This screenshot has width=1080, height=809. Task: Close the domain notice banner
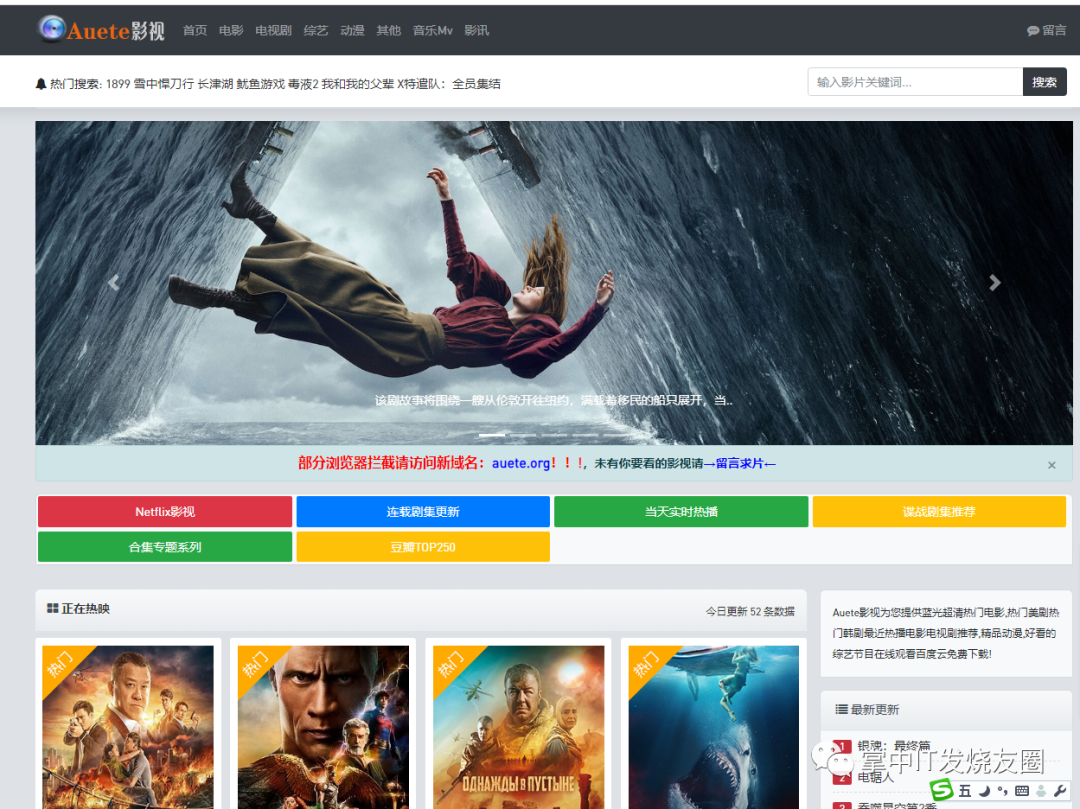1052,465
